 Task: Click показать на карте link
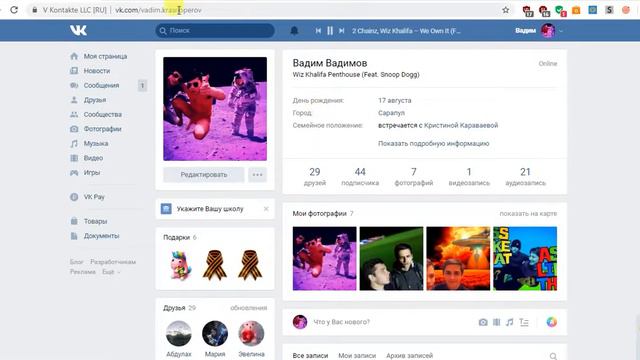pyautogui.click(x=528, y=213)
